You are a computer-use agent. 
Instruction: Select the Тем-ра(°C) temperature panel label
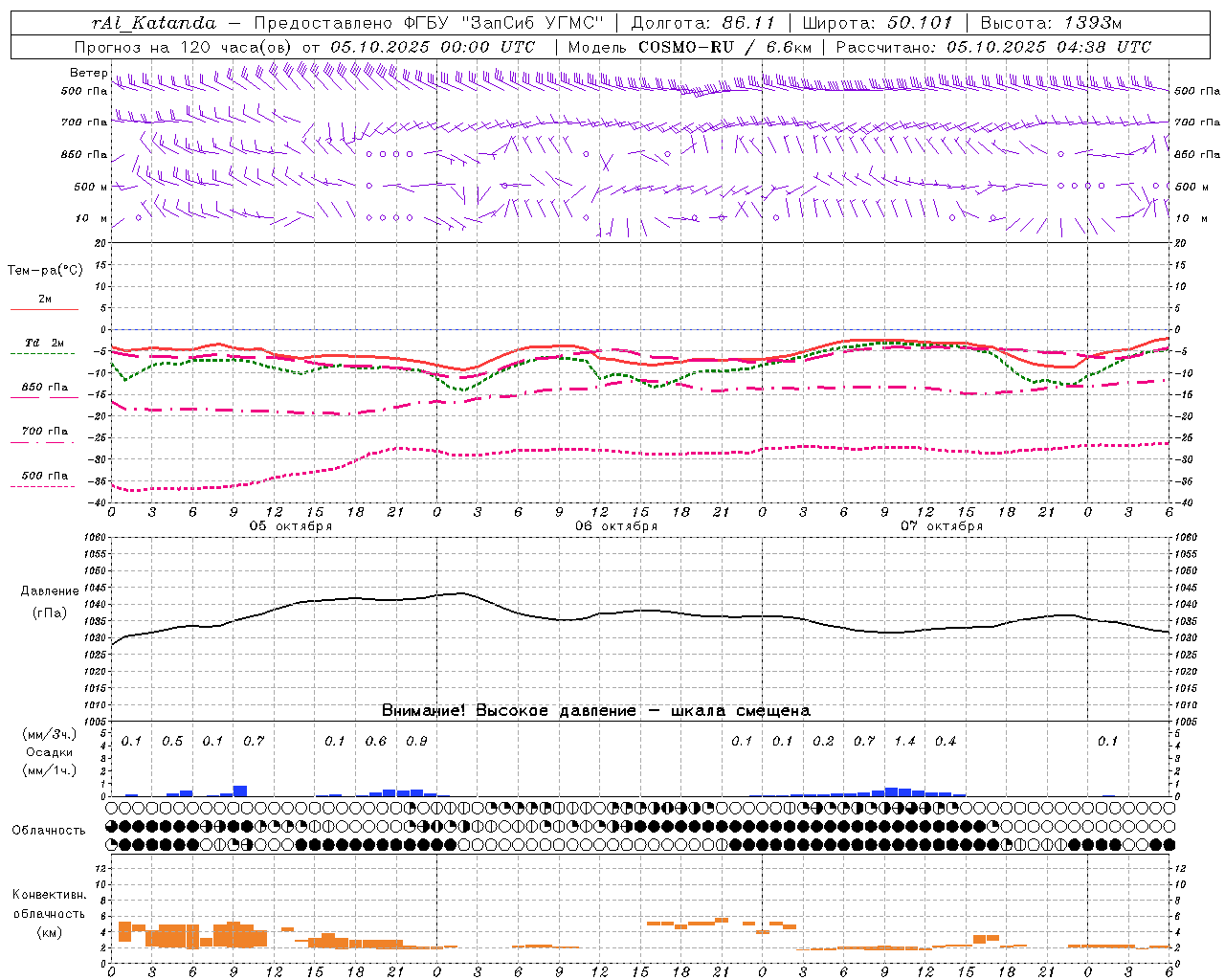click(45, 271)
